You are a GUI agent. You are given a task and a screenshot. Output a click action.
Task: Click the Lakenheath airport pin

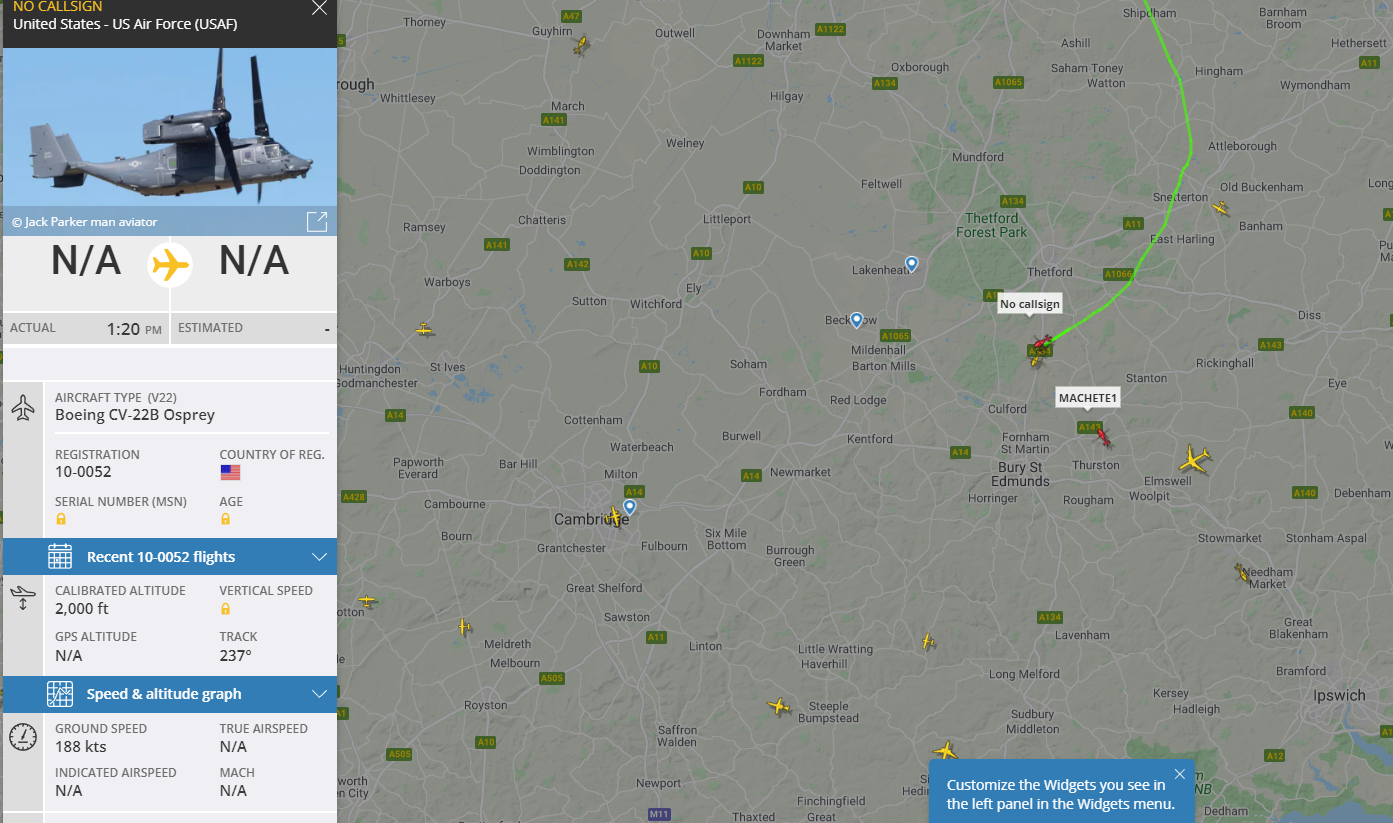pos(912,264)
